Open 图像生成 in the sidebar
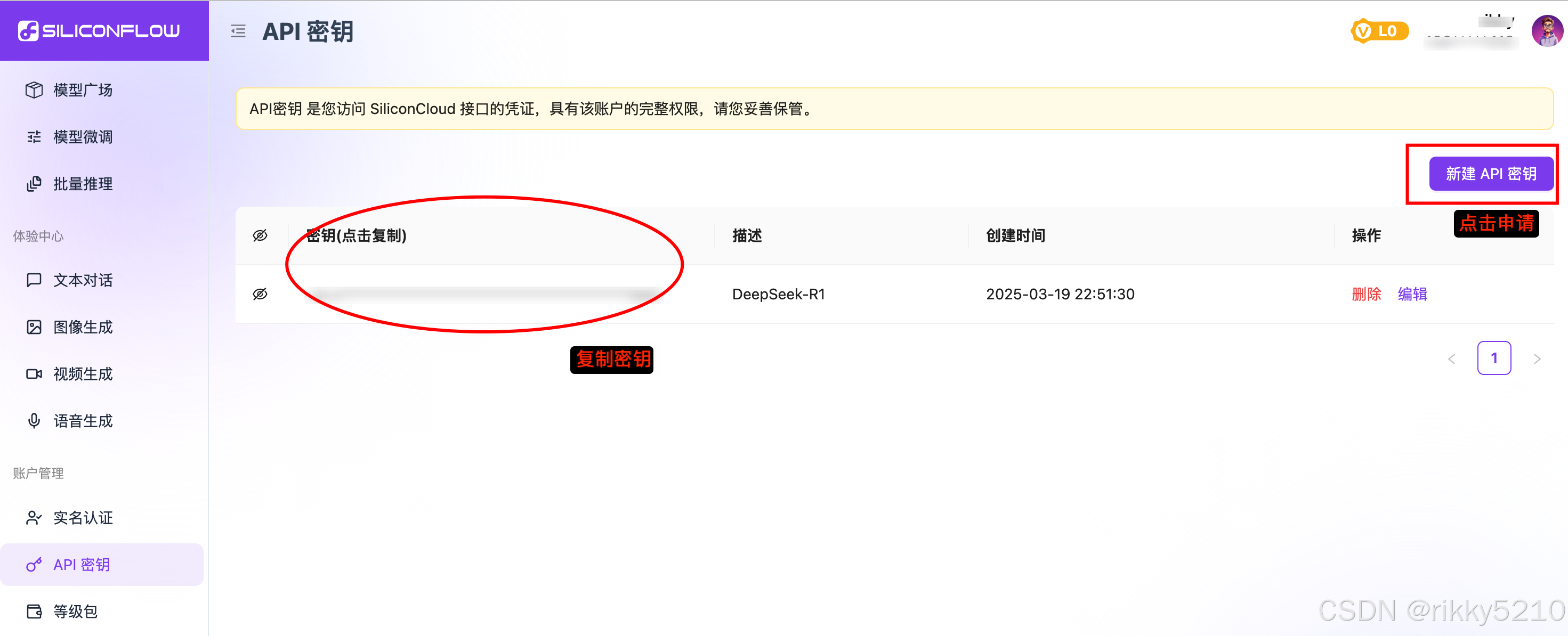This screenshot has height=636, width=1568. tap(82, 327)
